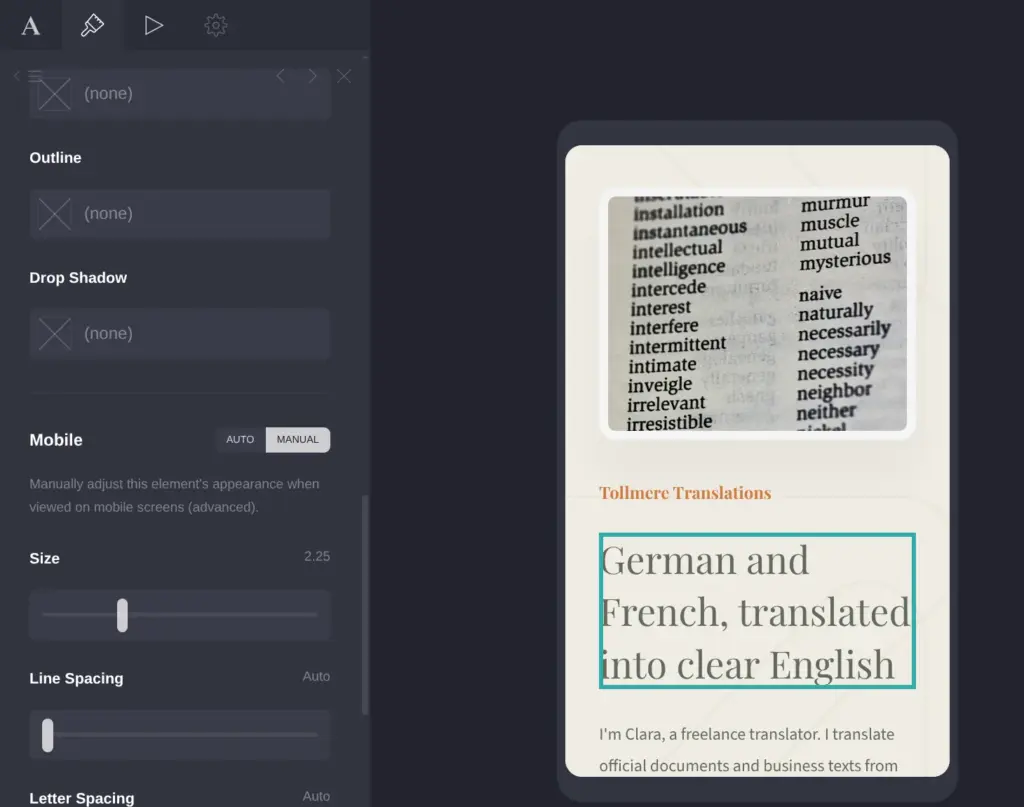Click the Mobile section heading
1024x807 pixels.
tap(56, 440)
